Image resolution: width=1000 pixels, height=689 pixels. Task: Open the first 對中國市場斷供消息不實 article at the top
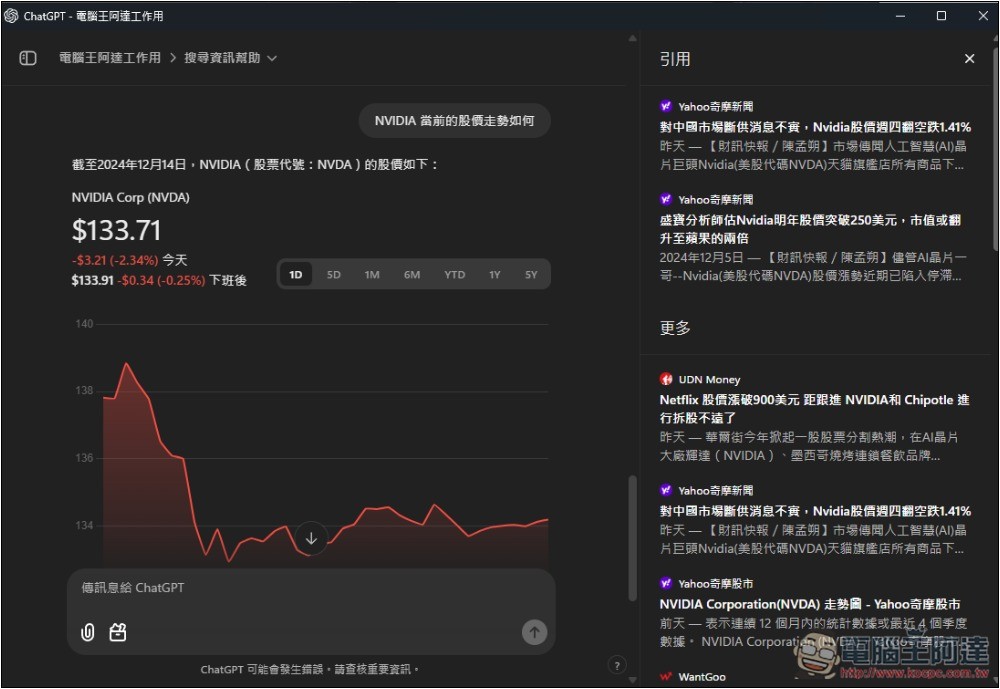coord(815,127)
